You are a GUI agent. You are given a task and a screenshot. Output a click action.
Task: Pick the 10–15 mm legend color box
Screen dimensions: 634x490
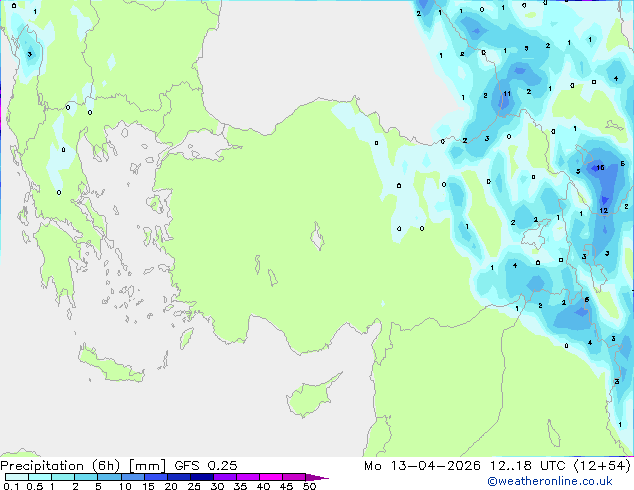tap(133, 477)
